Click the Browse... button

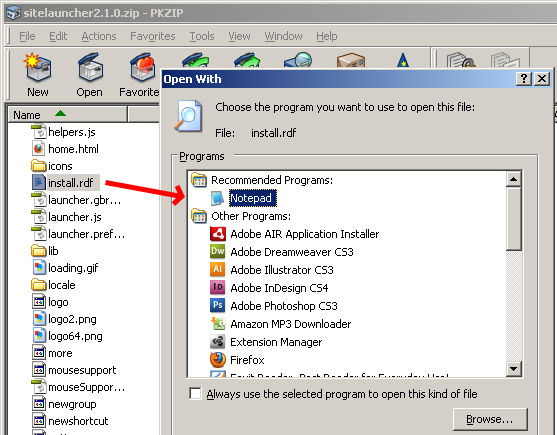click(490, 419)
